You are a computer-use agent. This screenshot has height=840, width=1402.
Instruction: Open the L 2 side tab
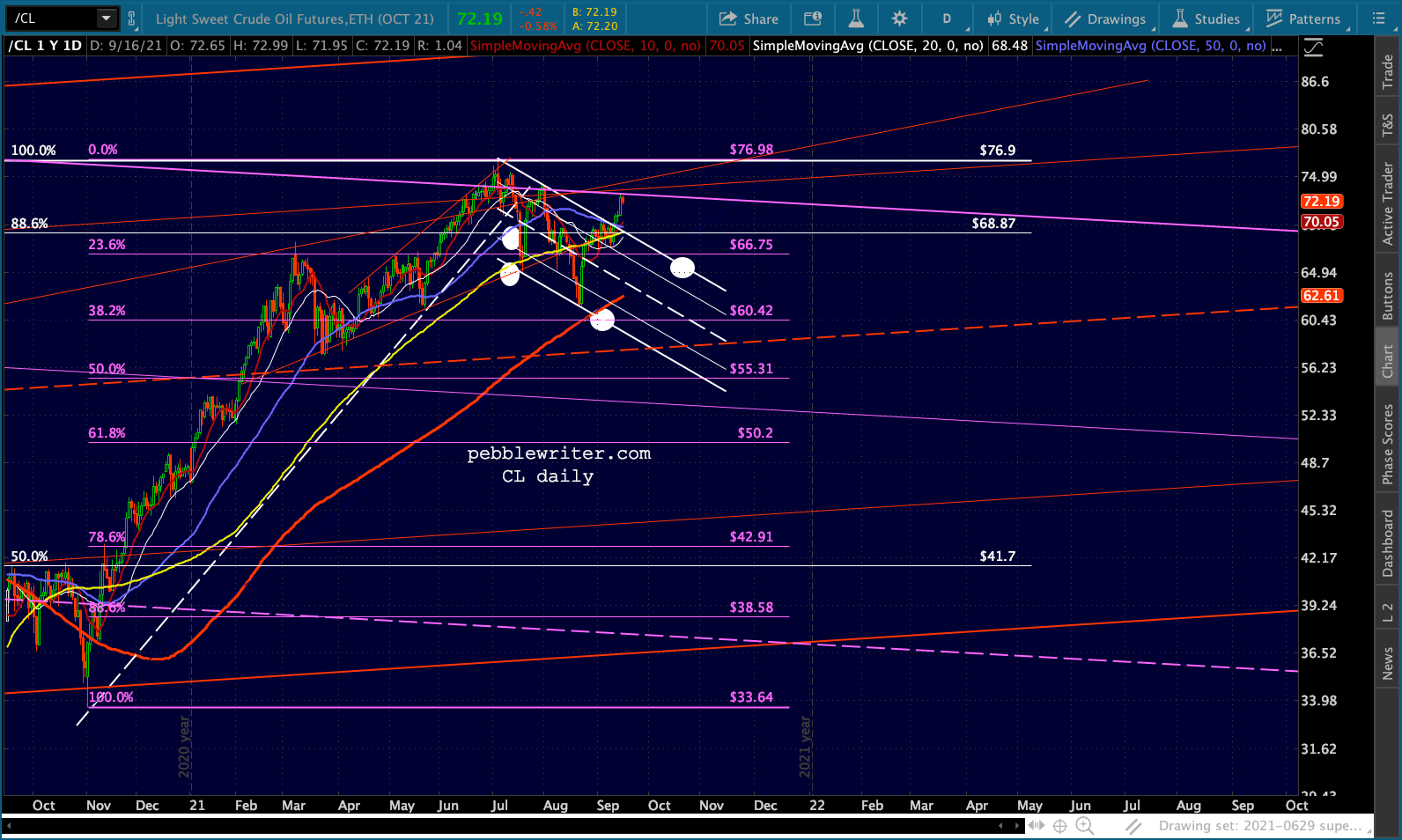[x=1388, y=612]
